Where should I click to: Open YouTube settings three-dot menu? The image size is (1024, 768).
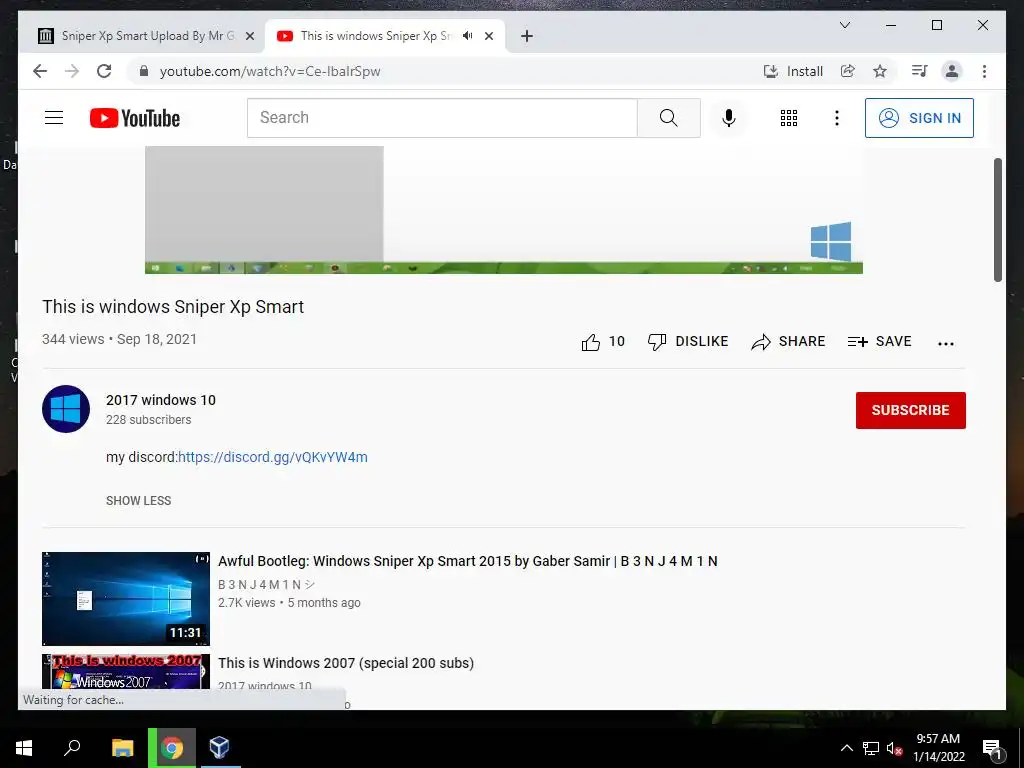click(837, 118)
